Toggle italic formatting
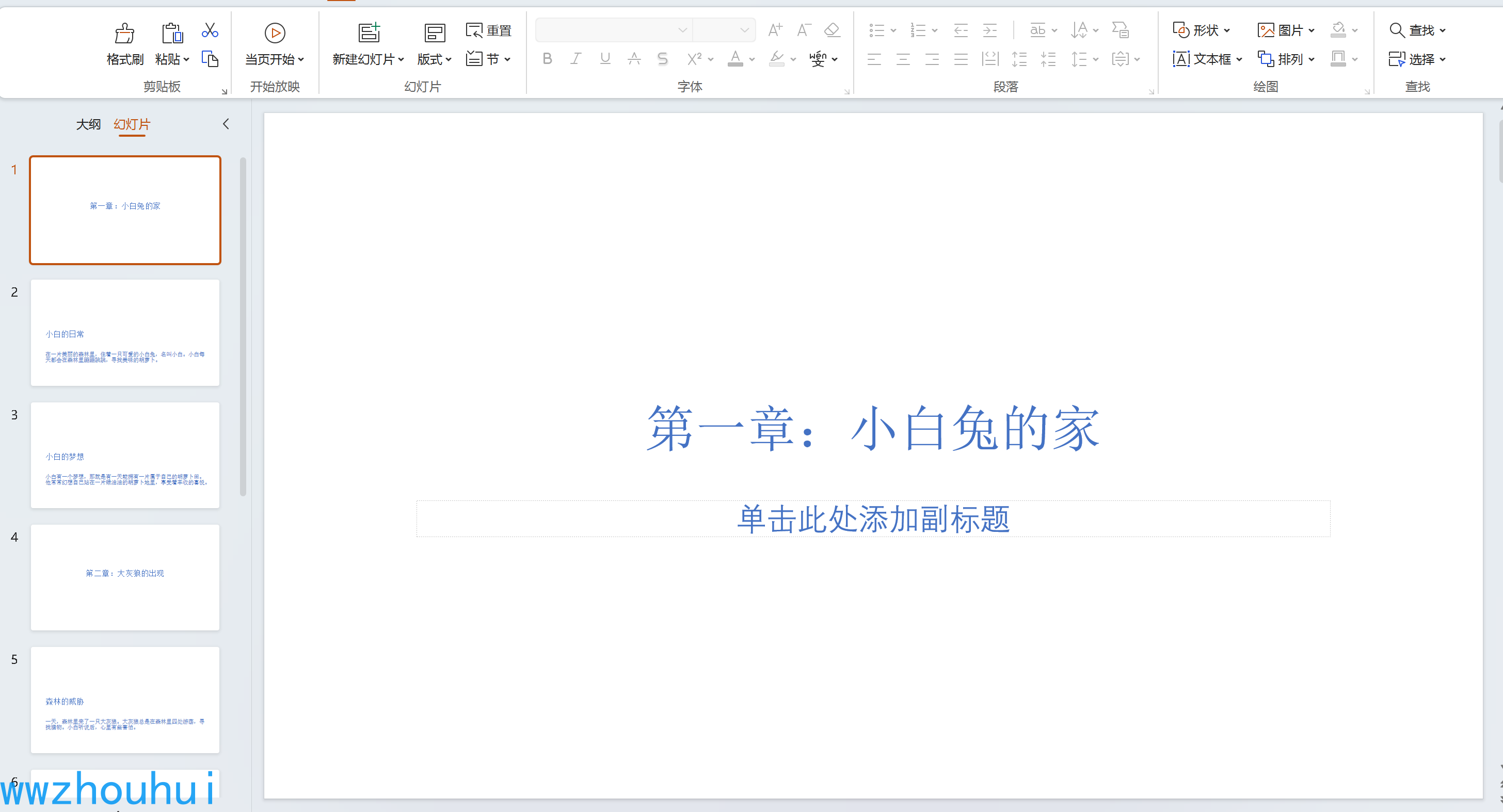 pyautogui.click(x=576, y=59)
